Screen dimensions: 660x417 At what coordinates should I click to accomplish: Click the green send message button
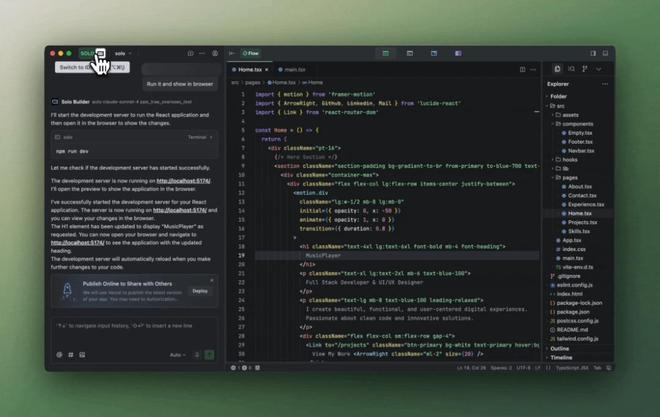[209, 355]
